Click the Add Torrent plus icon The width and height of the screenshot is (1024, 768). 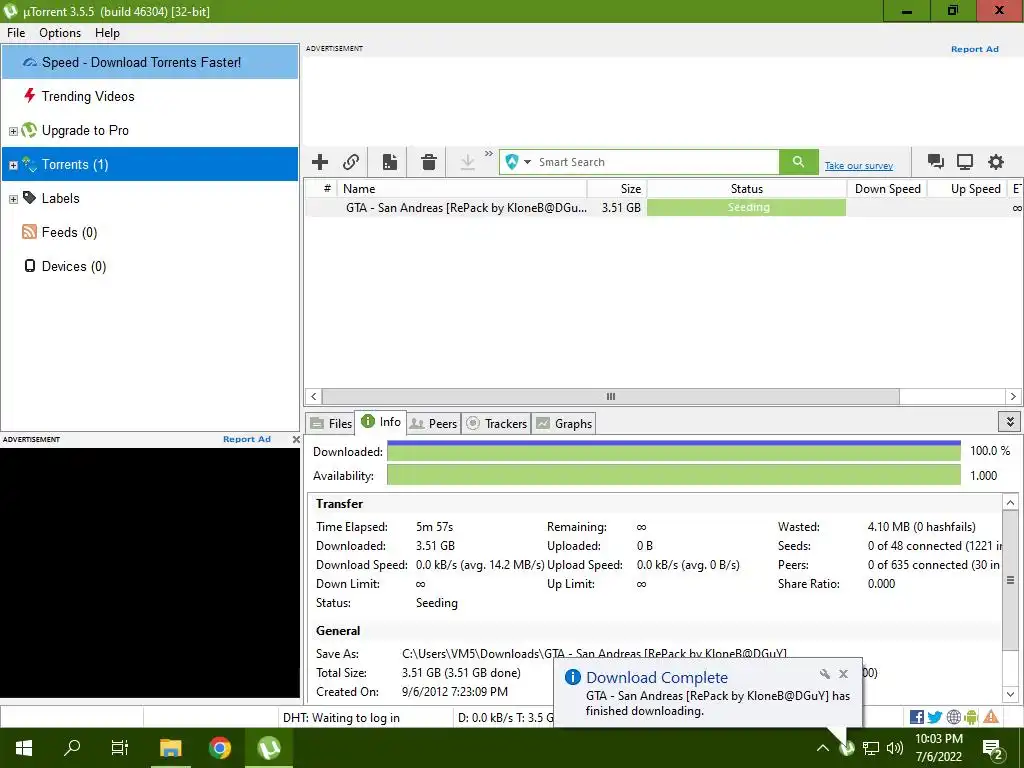point(320,162)
